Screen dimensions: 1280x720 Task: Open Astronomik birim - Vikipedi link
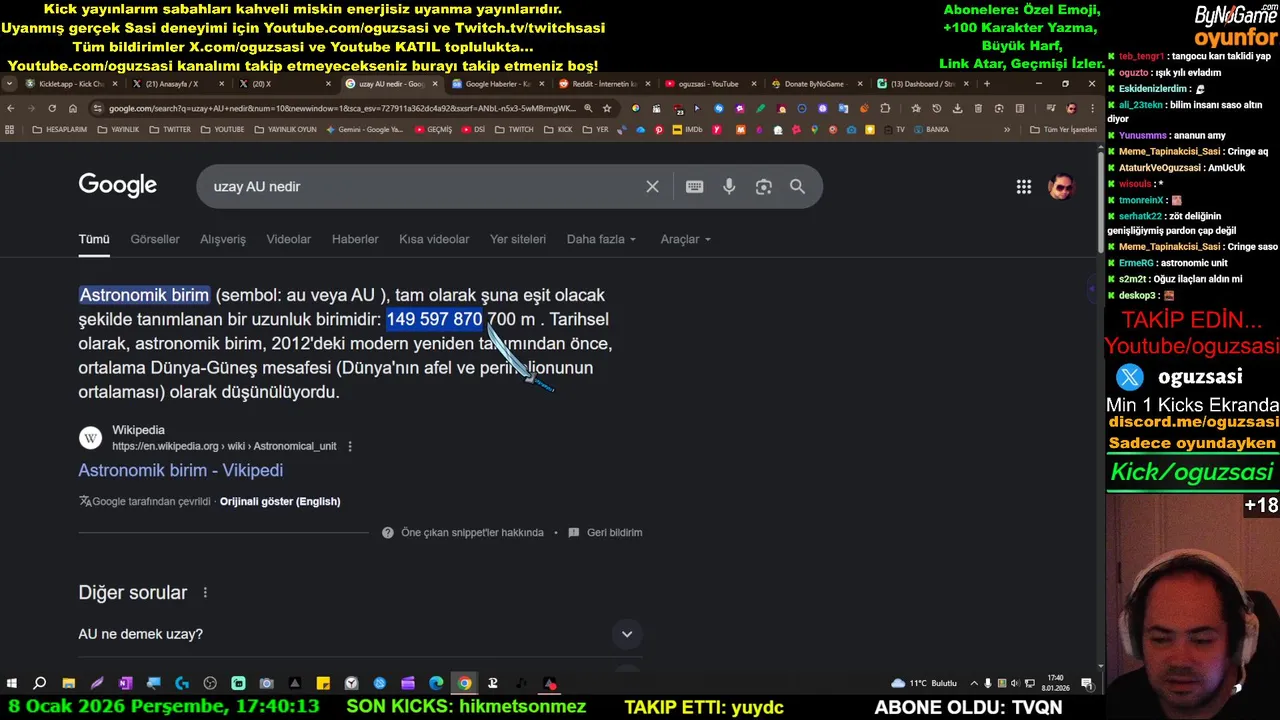coord(181,470)
